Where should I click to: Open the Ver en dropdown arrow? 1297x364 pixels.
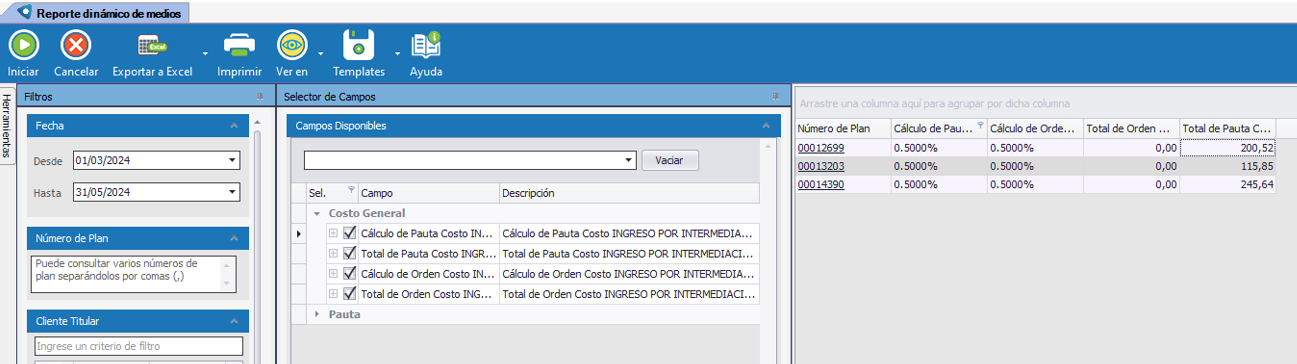tap(320, 54)
